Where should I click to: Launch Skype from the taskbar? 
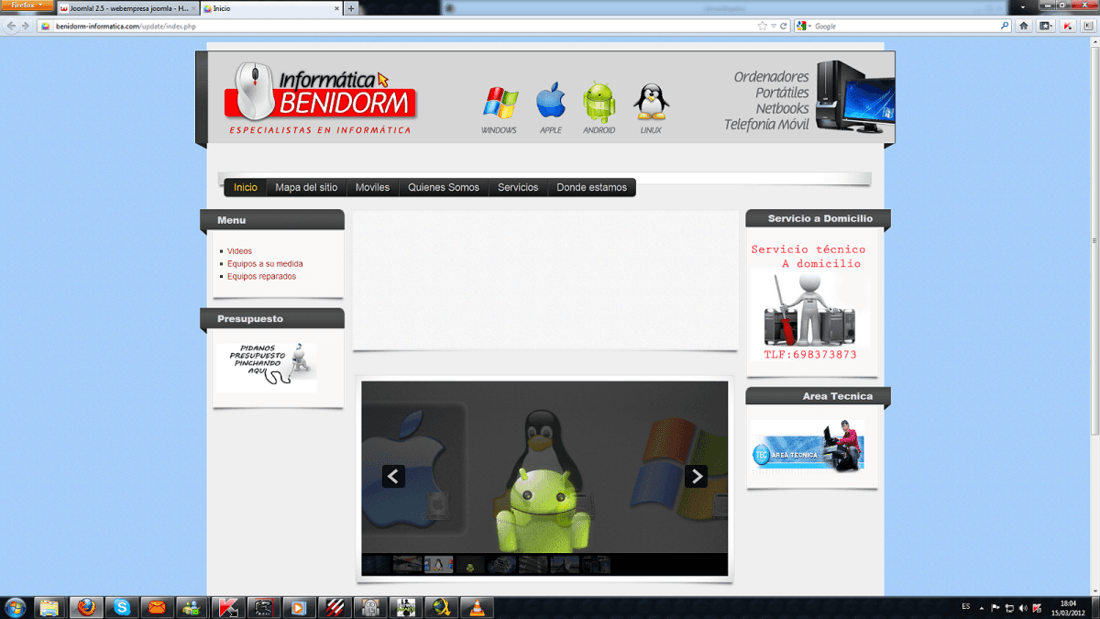pyautogui.click(x=121, y=608)
